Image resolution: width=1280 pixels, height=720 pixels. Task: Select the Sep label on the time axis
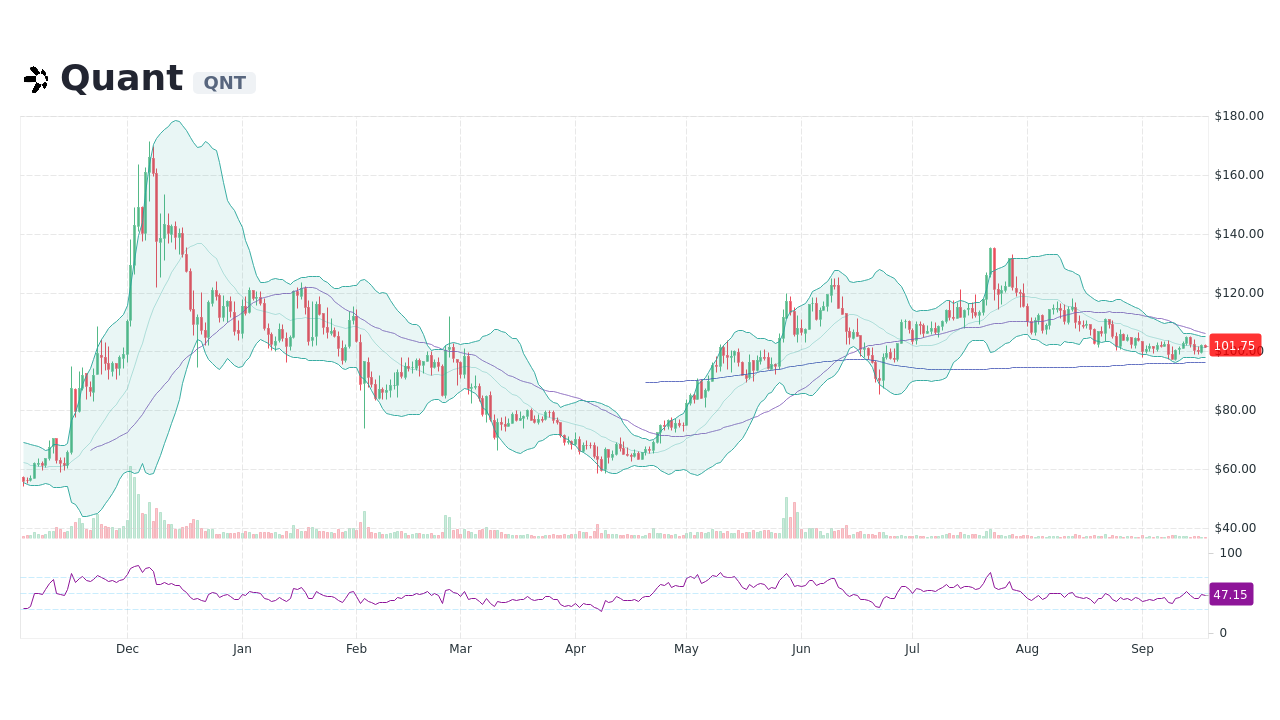pos(1142,648)
